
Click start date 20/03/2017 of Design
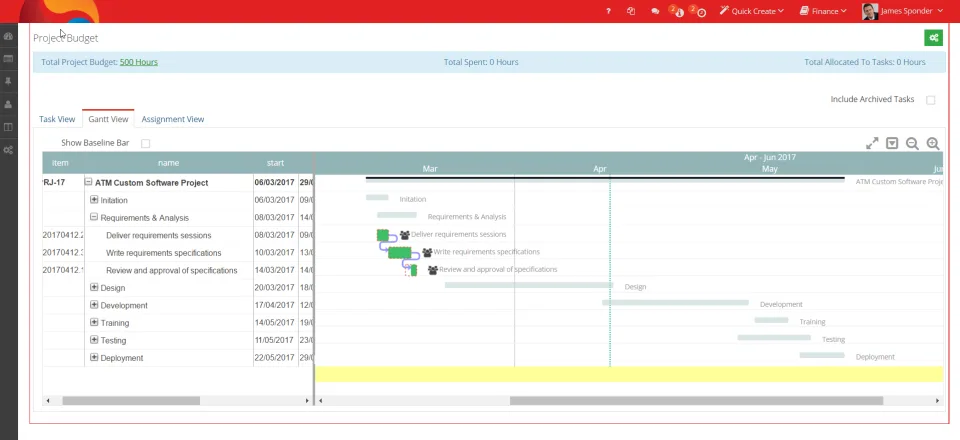[x=275, y=288]
